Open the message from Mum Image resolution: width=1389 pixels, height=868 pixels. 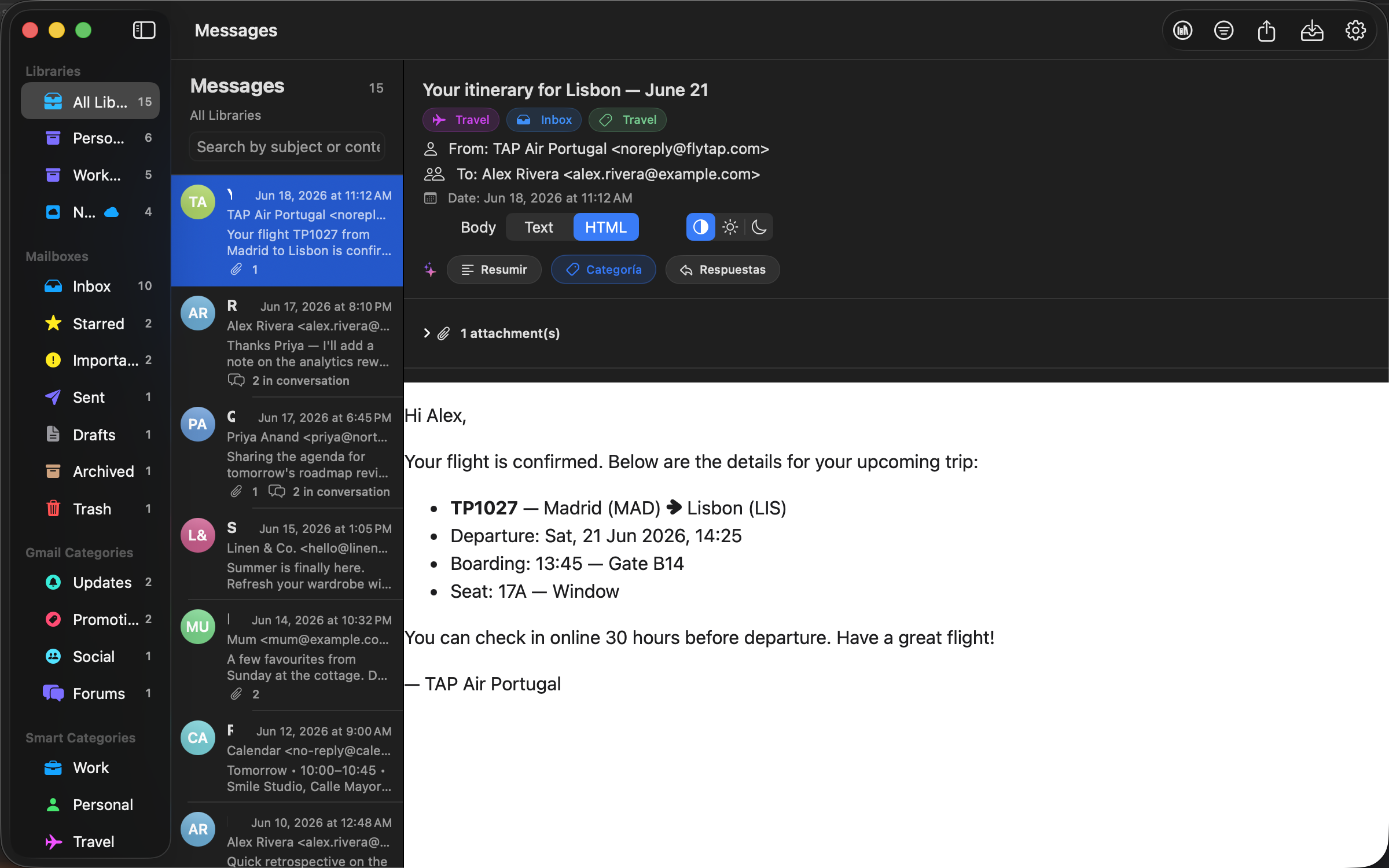coord(287,656)
